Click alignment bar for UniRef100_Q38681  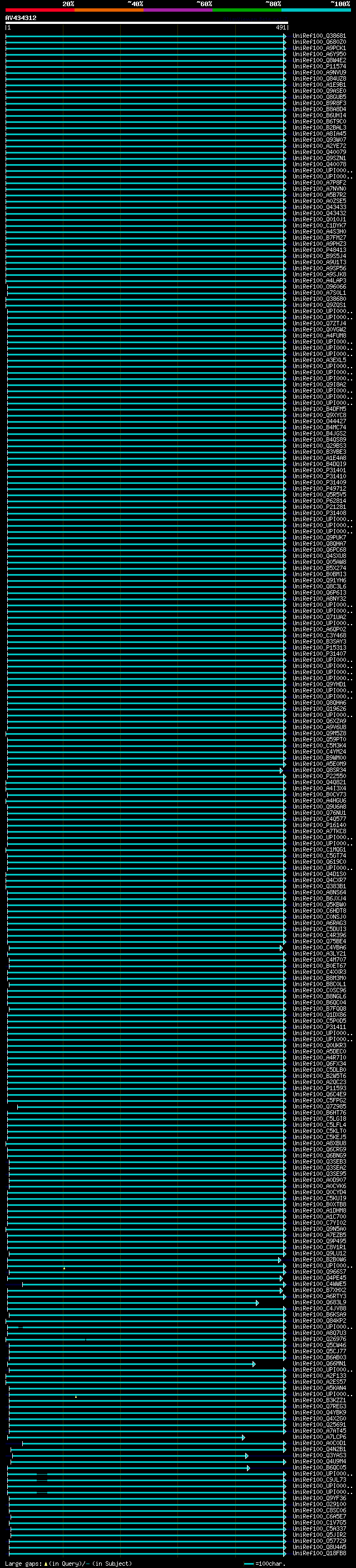(146, 36)
